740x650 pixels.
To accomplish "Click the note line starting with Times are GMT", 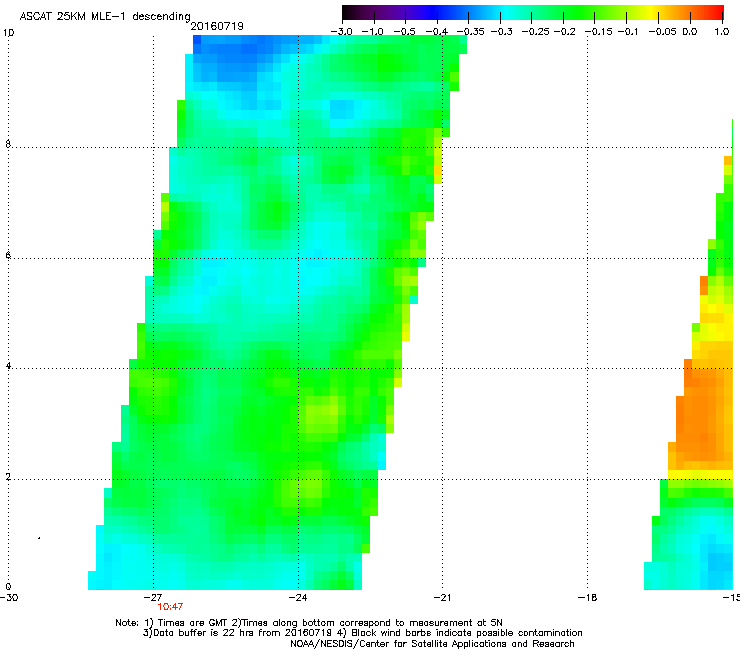I will [309, 623].
